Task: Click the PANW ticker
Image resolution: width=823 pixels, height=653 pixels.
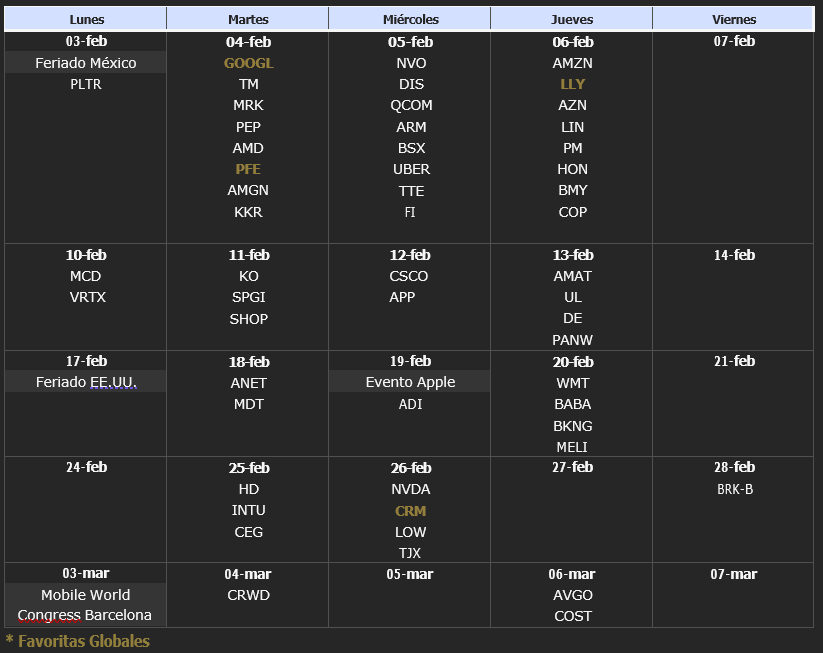Action: [x=572, y=340]
